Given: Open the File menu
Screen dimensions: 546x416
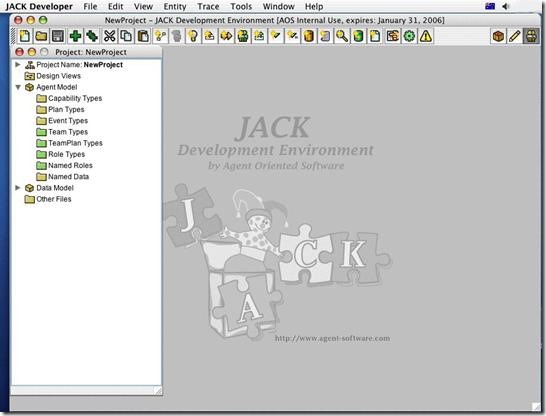Looking at the screenshot, I should 90,6.
